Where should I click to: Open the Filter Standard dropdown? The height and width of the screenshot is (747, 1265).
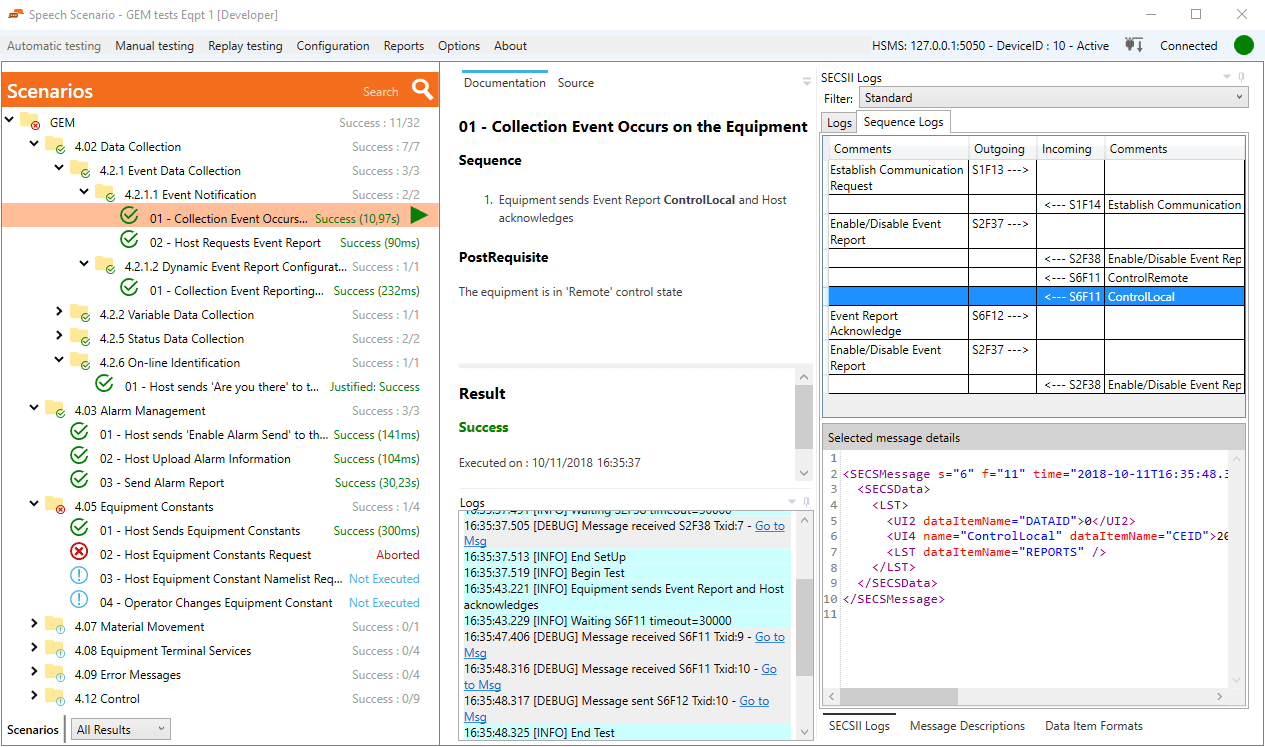click(x=1052, y=98)
